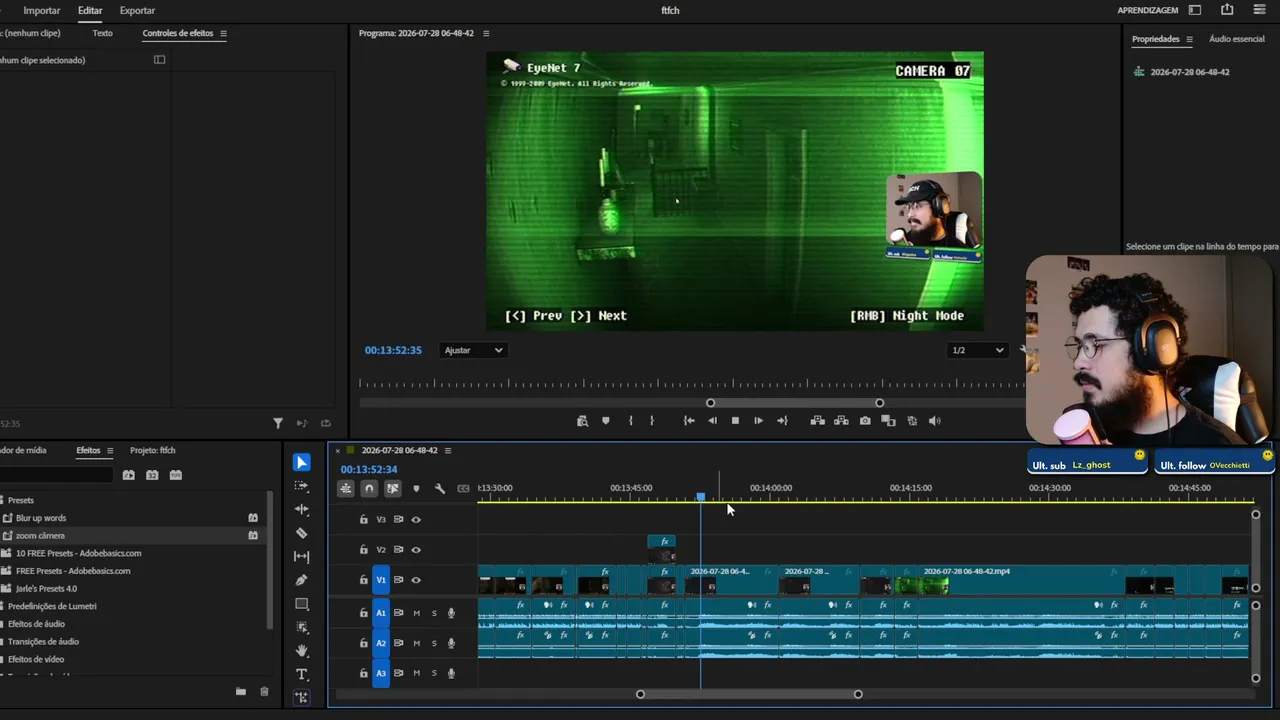Toggle track lock on V3

pyautogui.click(x=364, y=520)
